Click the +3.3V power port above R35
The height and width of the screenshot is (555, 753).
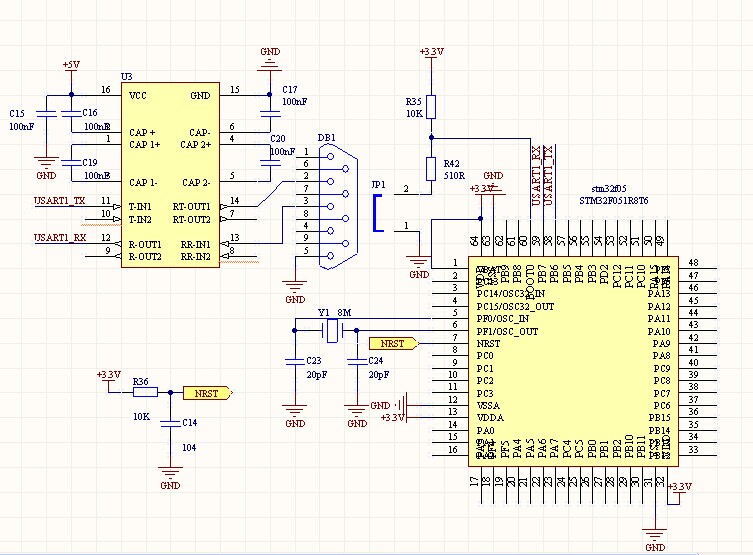tap(431, 52)
